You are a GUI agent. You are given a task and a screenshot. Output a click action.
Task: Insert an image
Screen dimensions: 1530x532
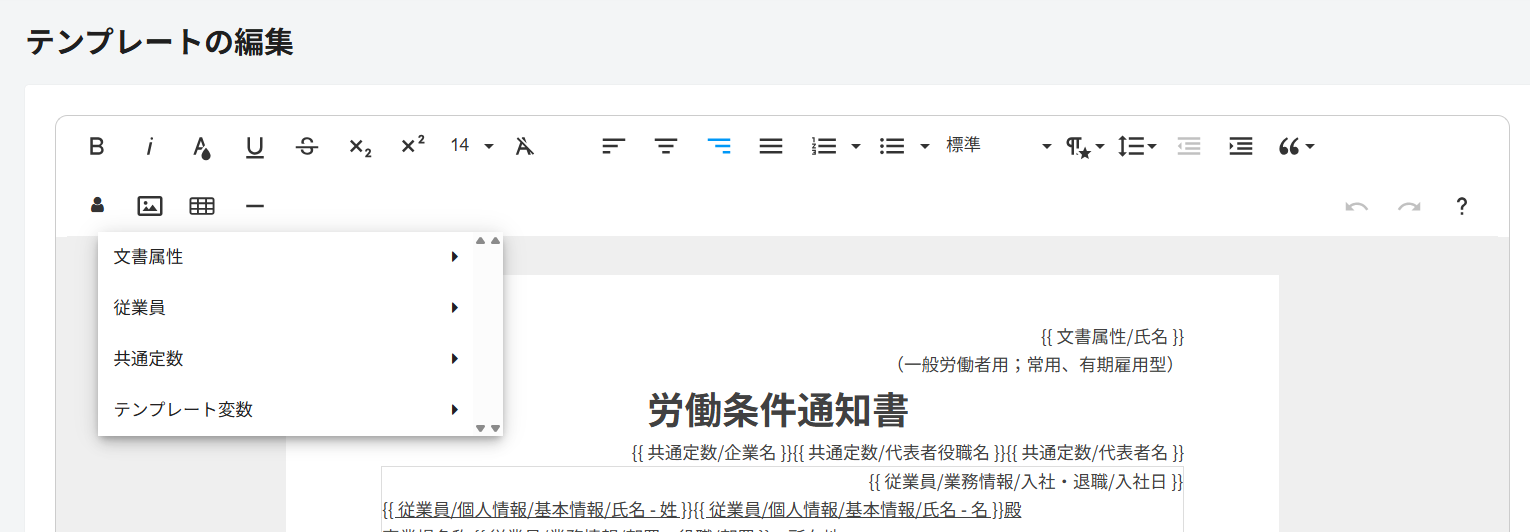click(150, 206)
